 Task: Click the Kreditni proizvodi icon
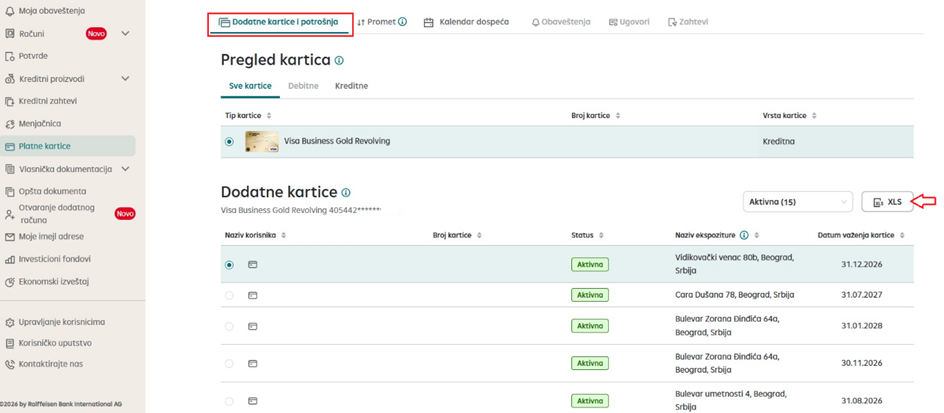tap(9, 79)
